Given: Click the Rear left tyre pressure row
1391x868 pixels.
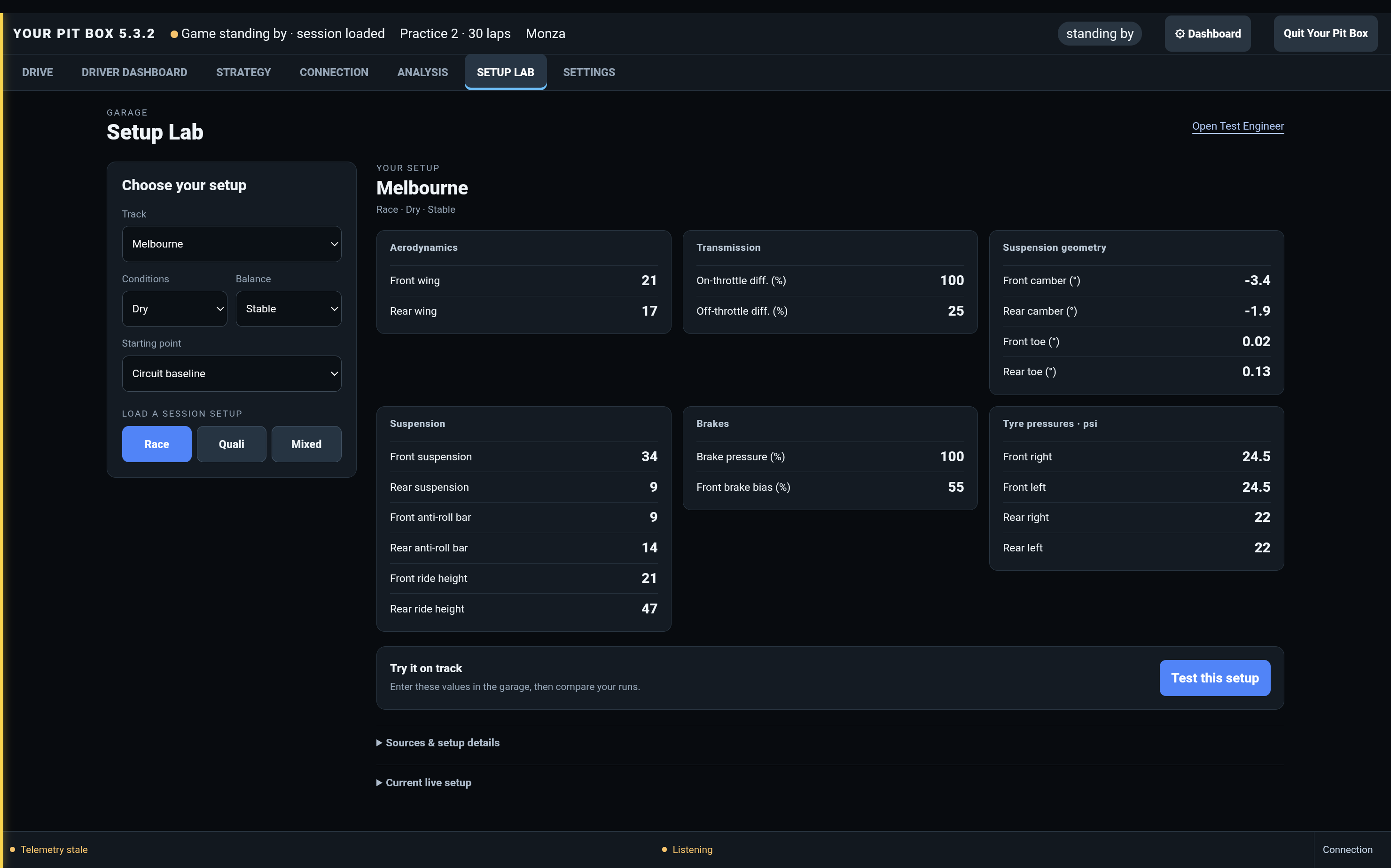Looking at the screenshot, I should tap(1136, 548).
